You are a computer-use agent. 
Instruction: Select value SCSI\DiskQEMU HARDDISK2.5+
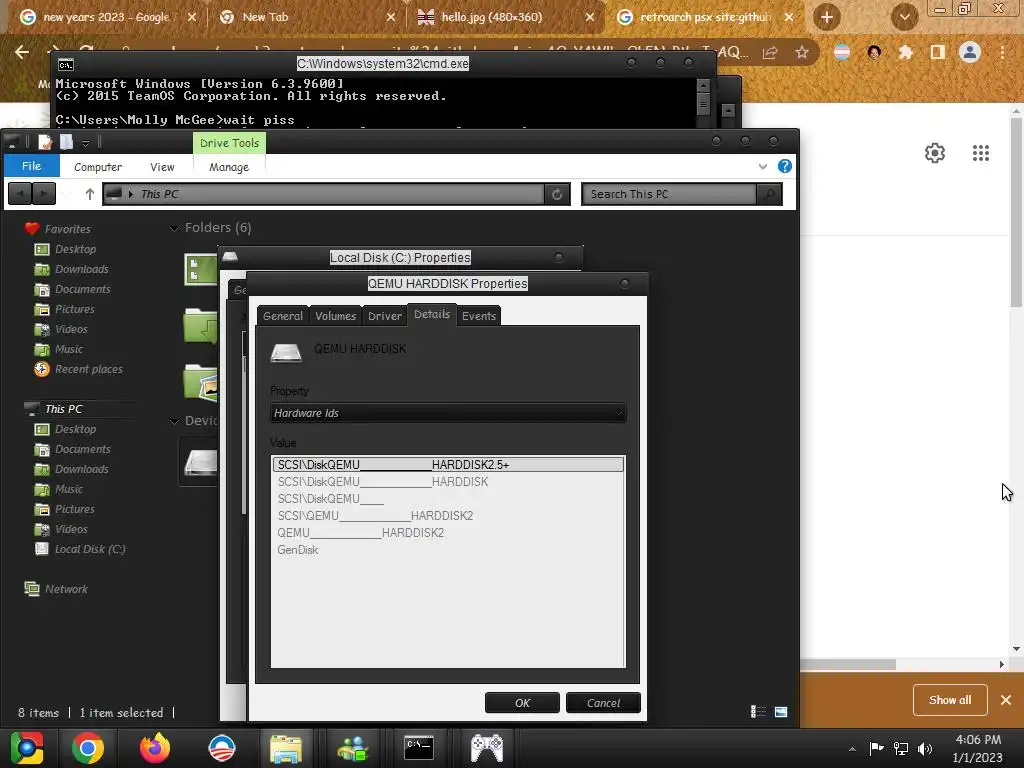click(448, 464)
